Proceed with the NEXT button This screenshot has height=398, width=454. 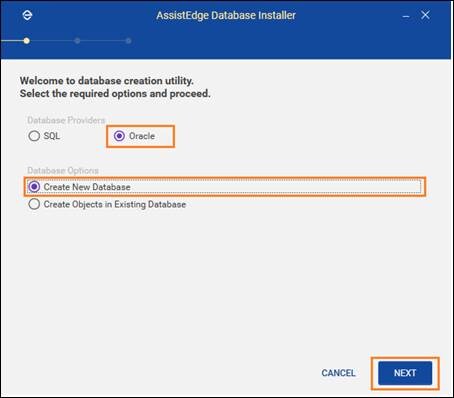[405, 373]
